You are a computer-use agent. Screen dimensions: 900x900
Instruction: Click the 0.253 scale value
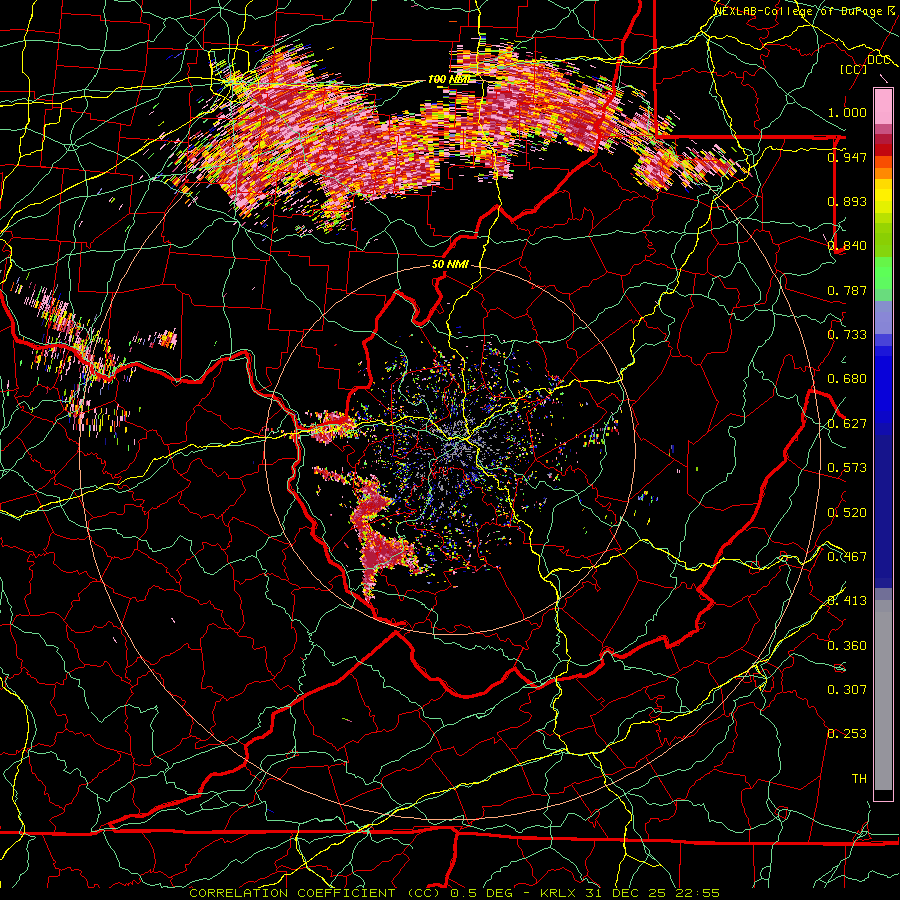(x=847, y=734)
